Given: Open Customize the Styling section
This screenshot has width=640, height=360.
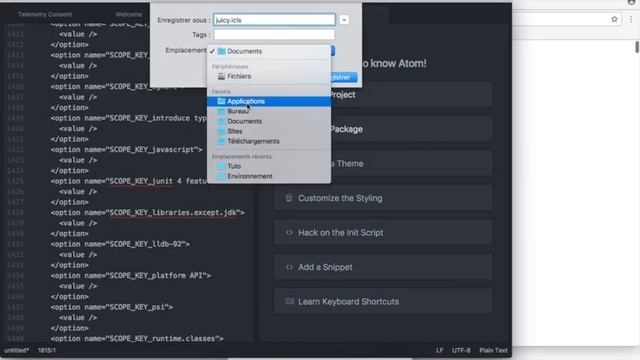Looking at the screenshot, I should (x=383, y=198).
